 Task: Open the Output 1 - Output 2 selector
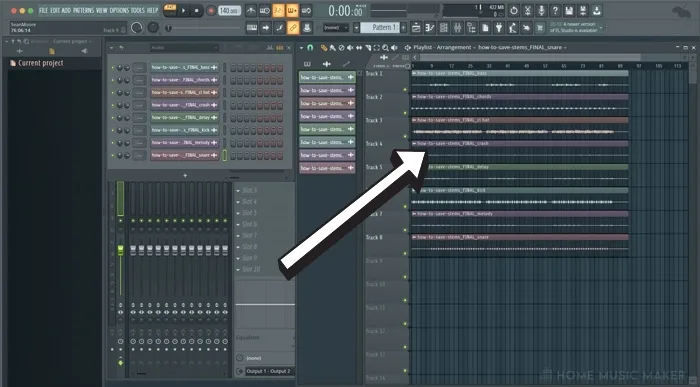(x=269, y=371)
